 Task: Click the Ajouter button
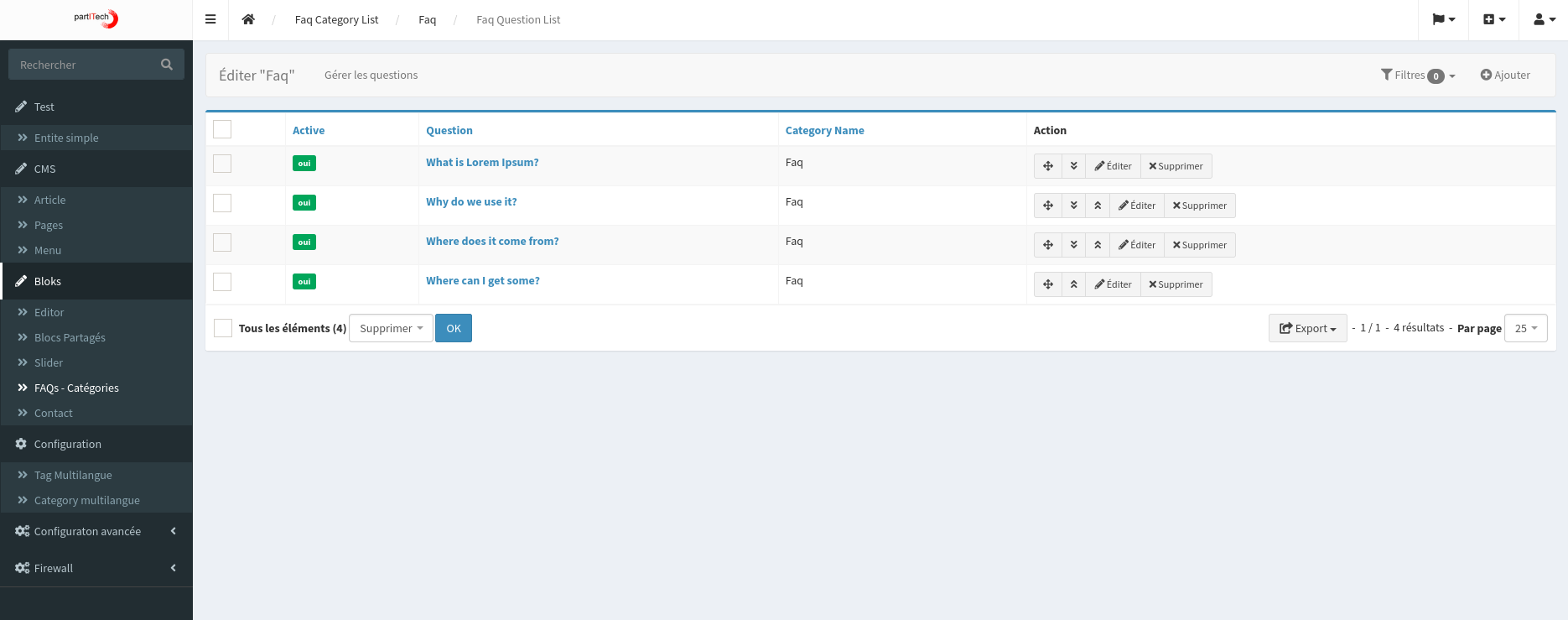tap(1505, 76)
